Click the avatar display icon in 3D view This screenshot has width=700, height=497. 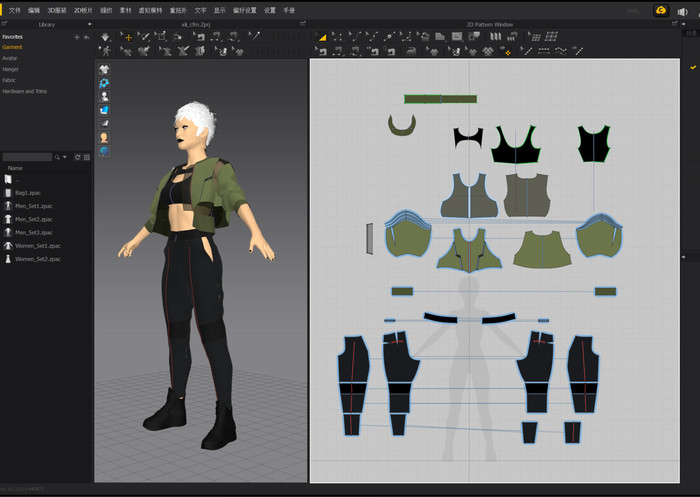coord(104,97)
